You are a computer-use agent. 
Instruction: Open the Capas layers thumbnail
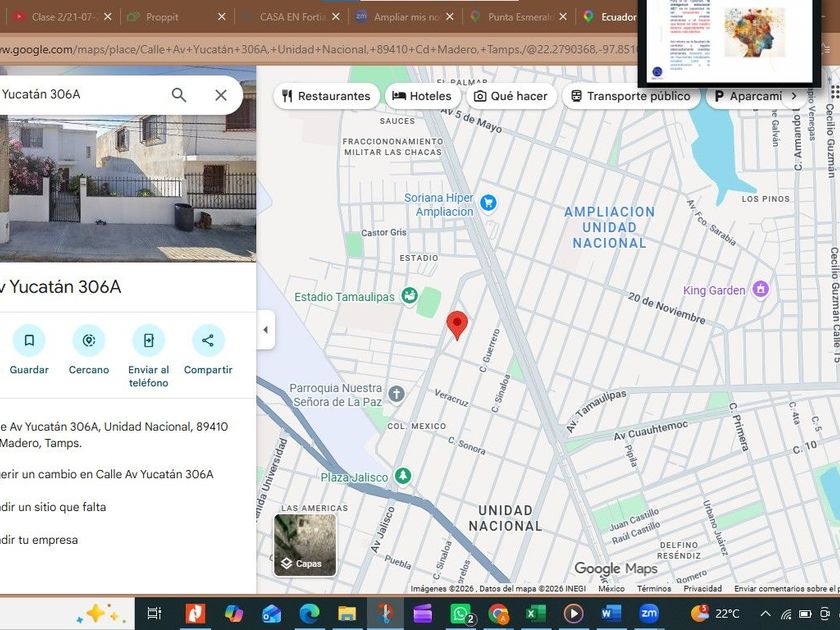tap(305, 545)
